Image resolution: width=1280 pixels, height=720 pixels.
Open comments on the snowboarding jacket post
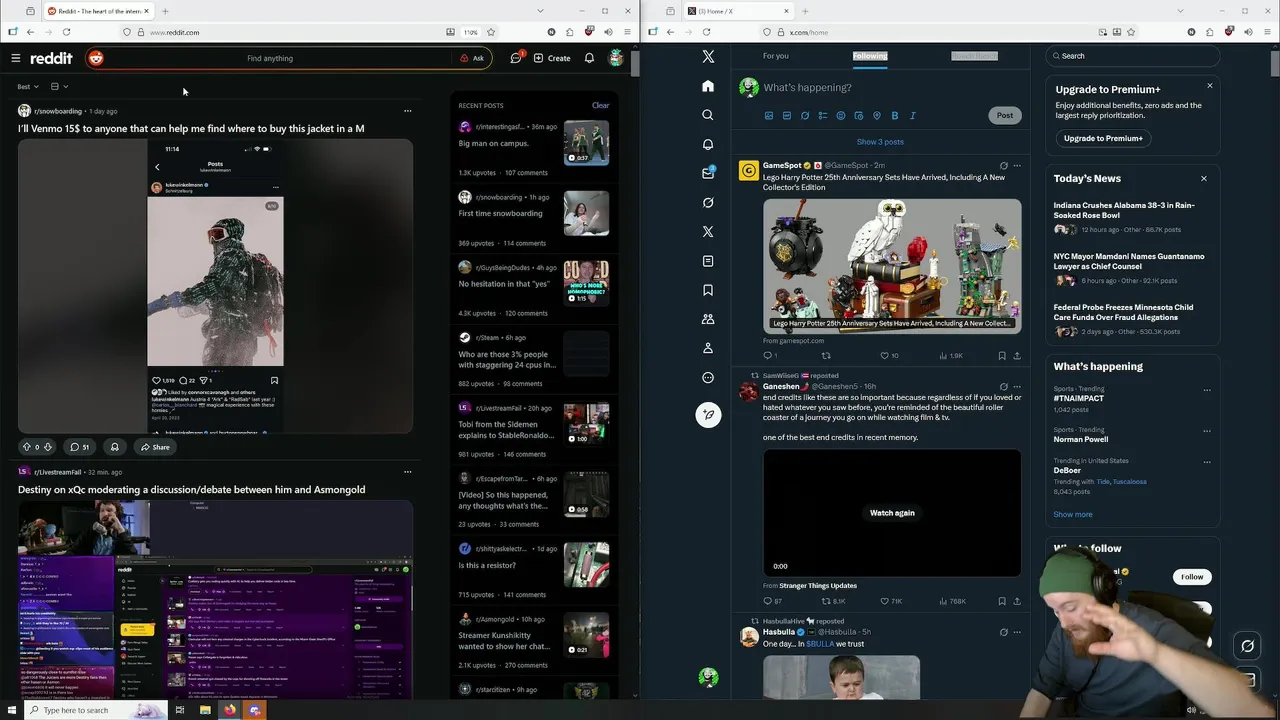(79, 447)
